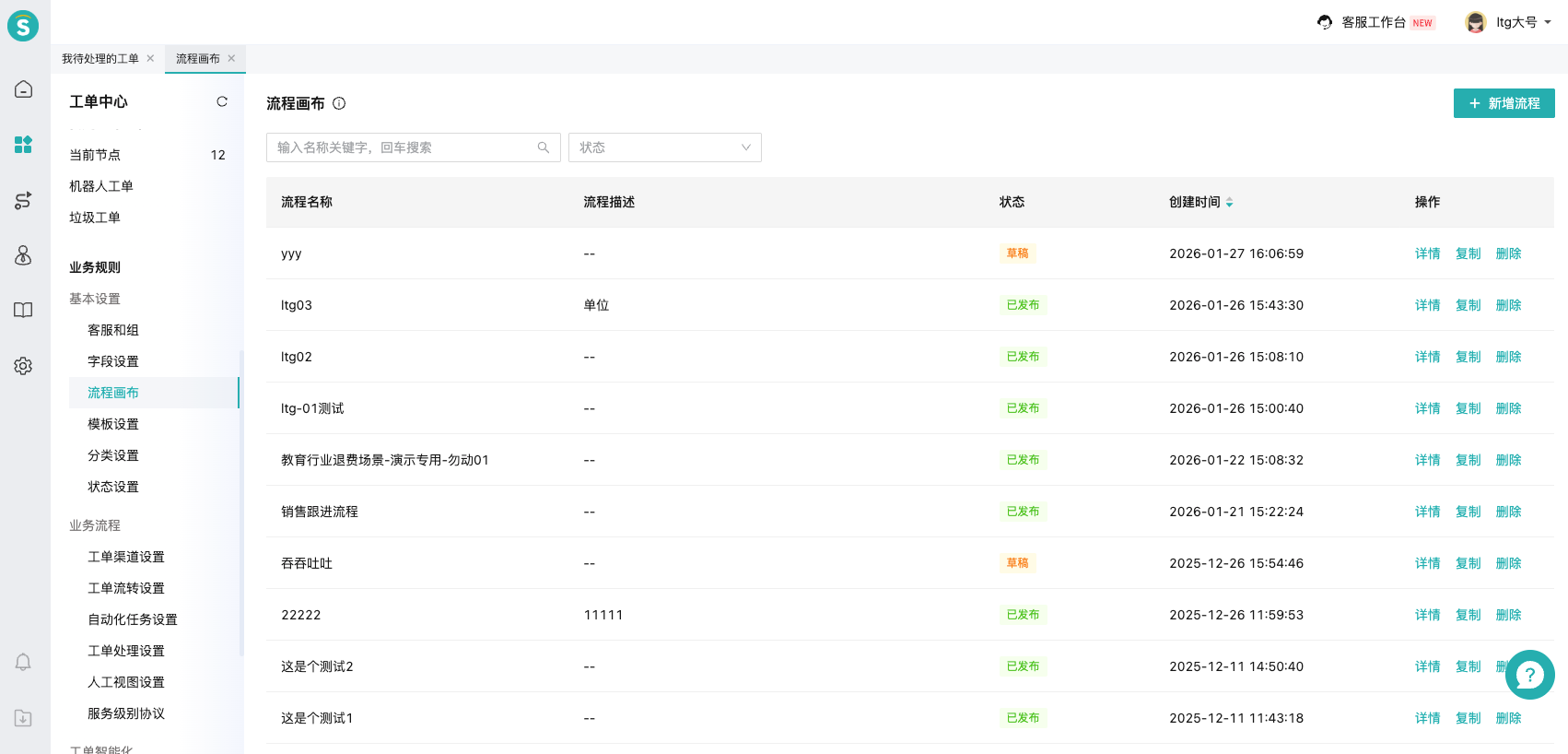Open the floating help question button
This screenshot has width=1568, height=754.
(x=1529, y=675)
